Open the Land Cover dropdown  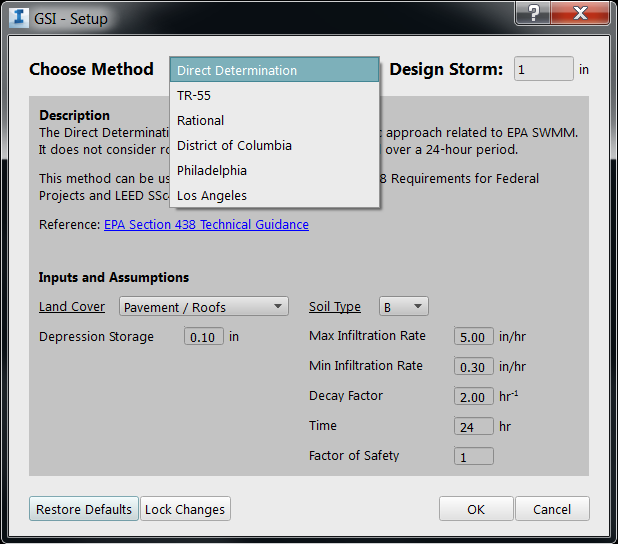point(204,307)
